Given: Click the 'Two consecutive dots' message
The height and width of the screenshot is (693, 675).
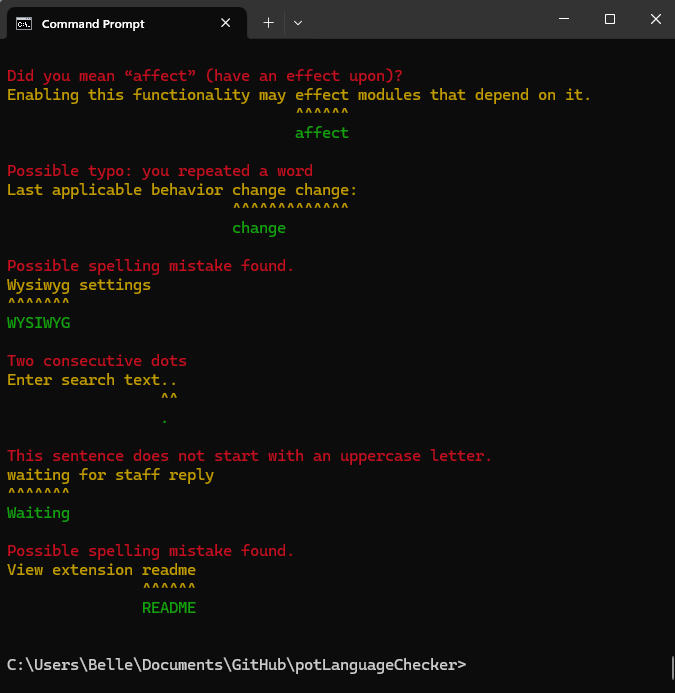Looking at the screenshot, I should coord(97,361).
